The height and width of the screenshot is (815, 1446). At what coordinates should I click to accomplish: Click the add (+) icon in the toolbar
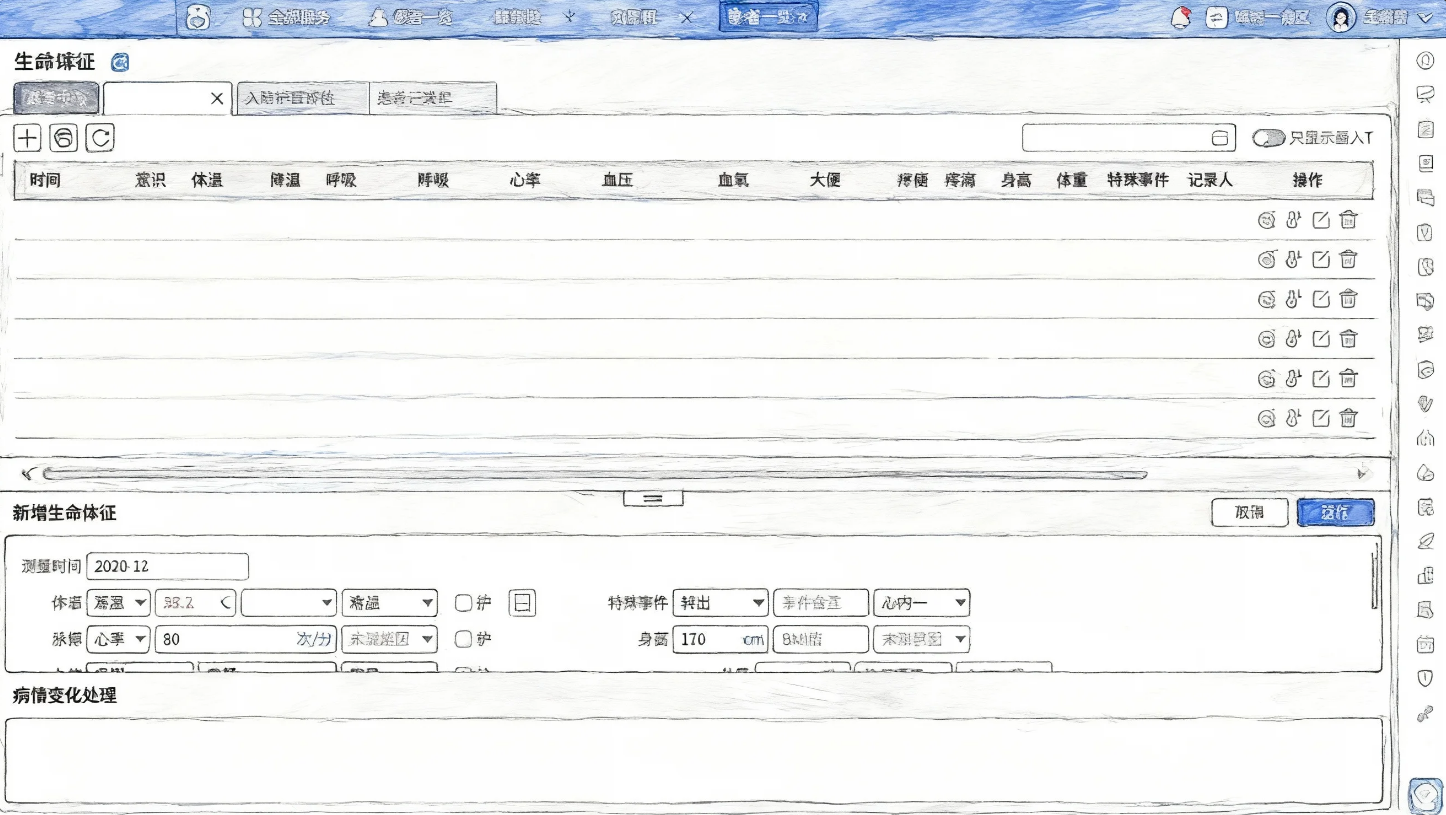point(25,137)
